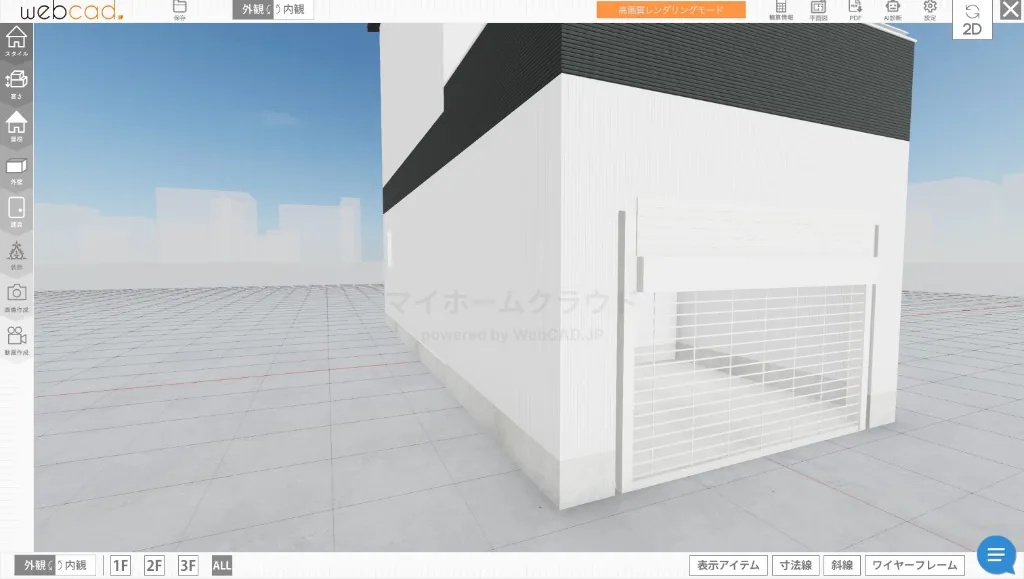Export via the PDF icon
The image size is (1024, 579).
[856, 10]
